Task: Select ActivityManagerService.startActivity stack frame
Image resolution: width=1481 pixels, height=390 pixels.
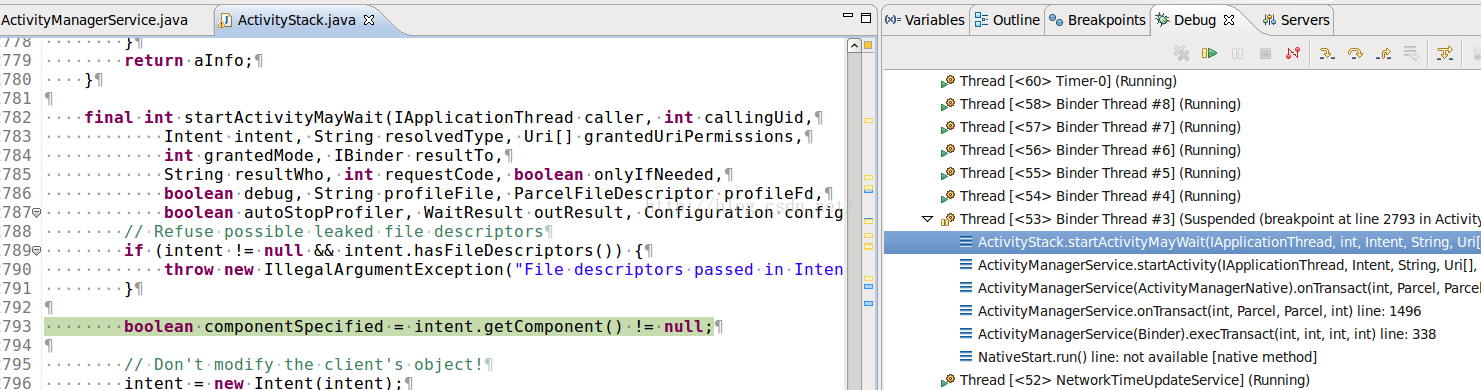Action: [1219, 265]
